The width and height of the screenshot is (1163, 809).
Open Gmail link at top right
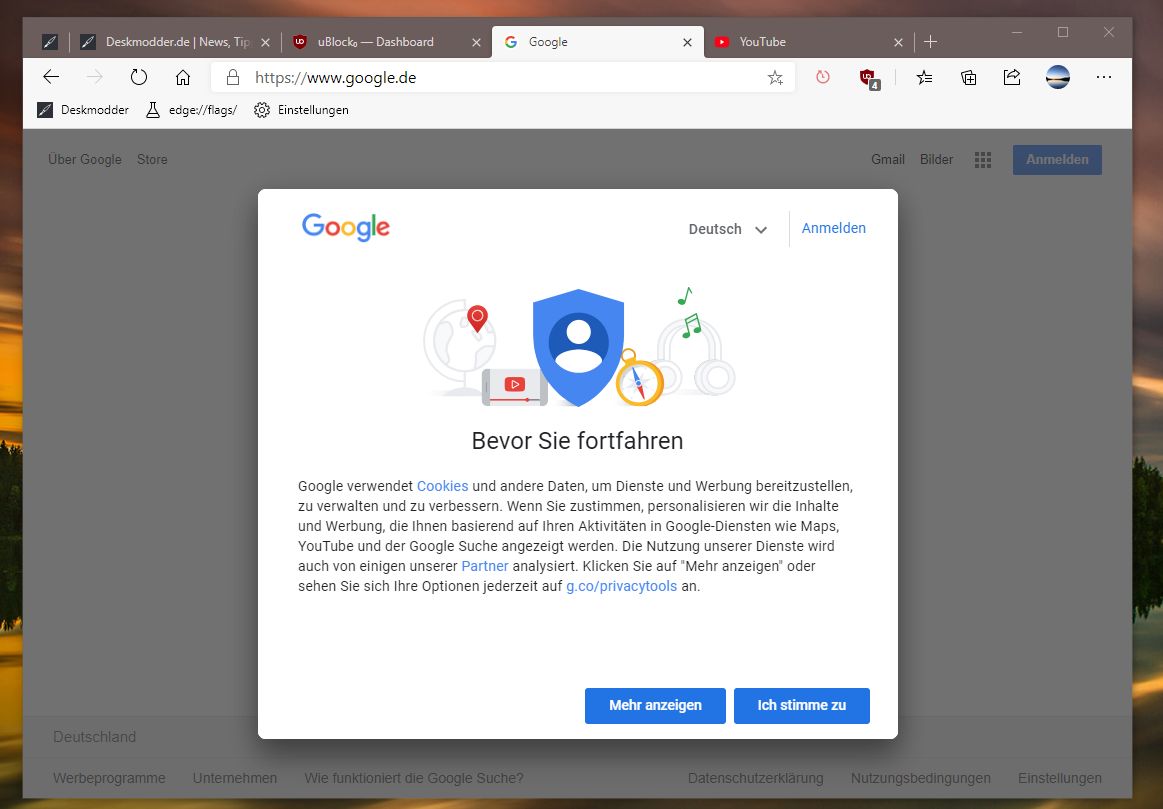point(888,159)
